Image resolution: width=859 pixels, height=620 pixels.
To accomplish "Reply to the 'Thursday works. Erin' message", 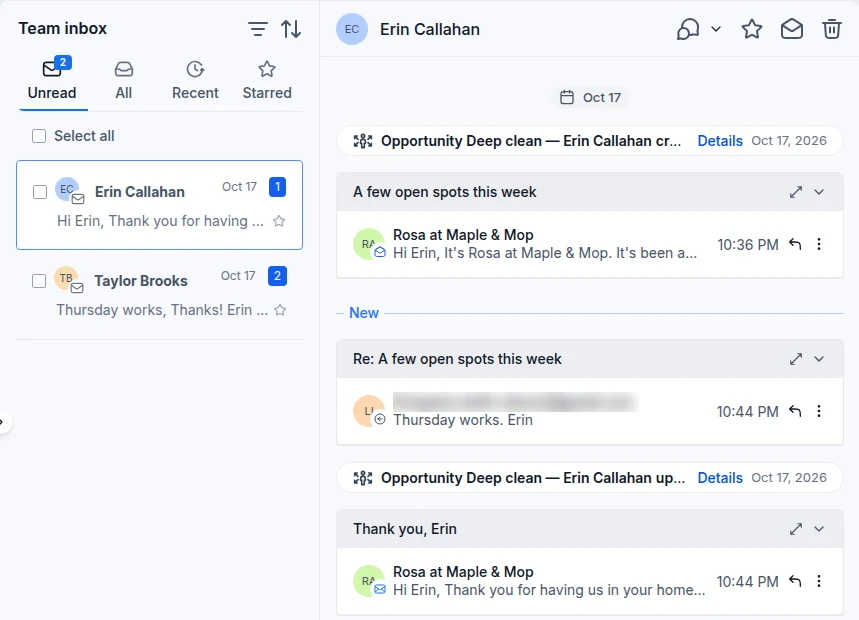I will [x=795, y=411].
